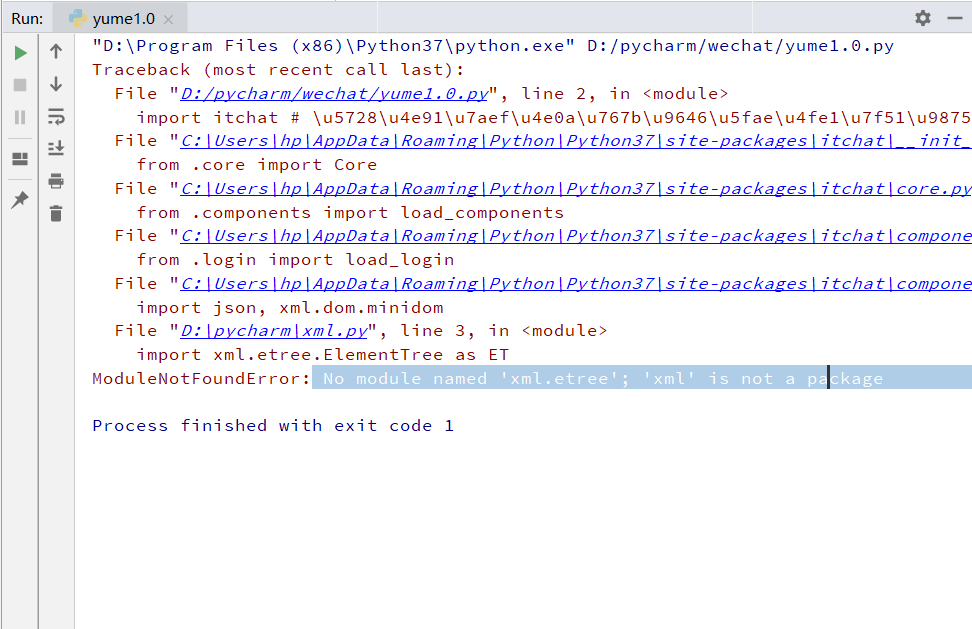The height and width of the screenshot is (629, 972).
Task: Rerun the yume1.0 script
Action: click(20, 52)
